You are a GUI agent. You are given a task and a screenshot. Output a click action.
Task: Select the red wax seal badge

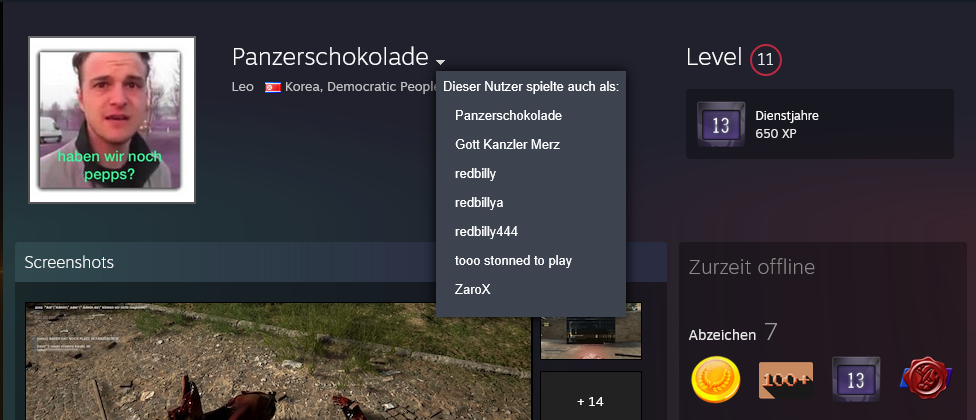(x=926, y=379)
